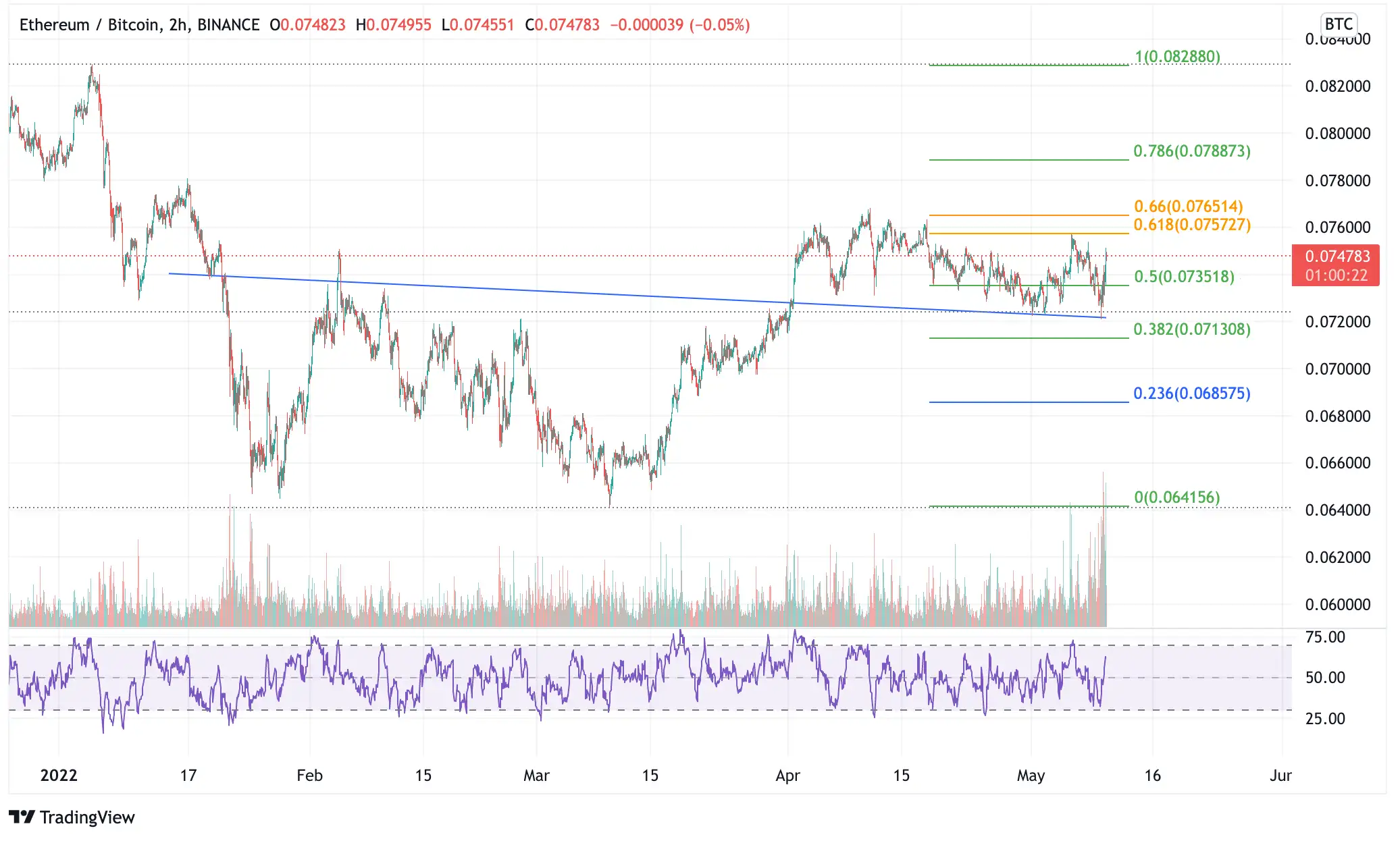
Task: Click 0.068000 on the price axis
Action: pos(1337,416)
